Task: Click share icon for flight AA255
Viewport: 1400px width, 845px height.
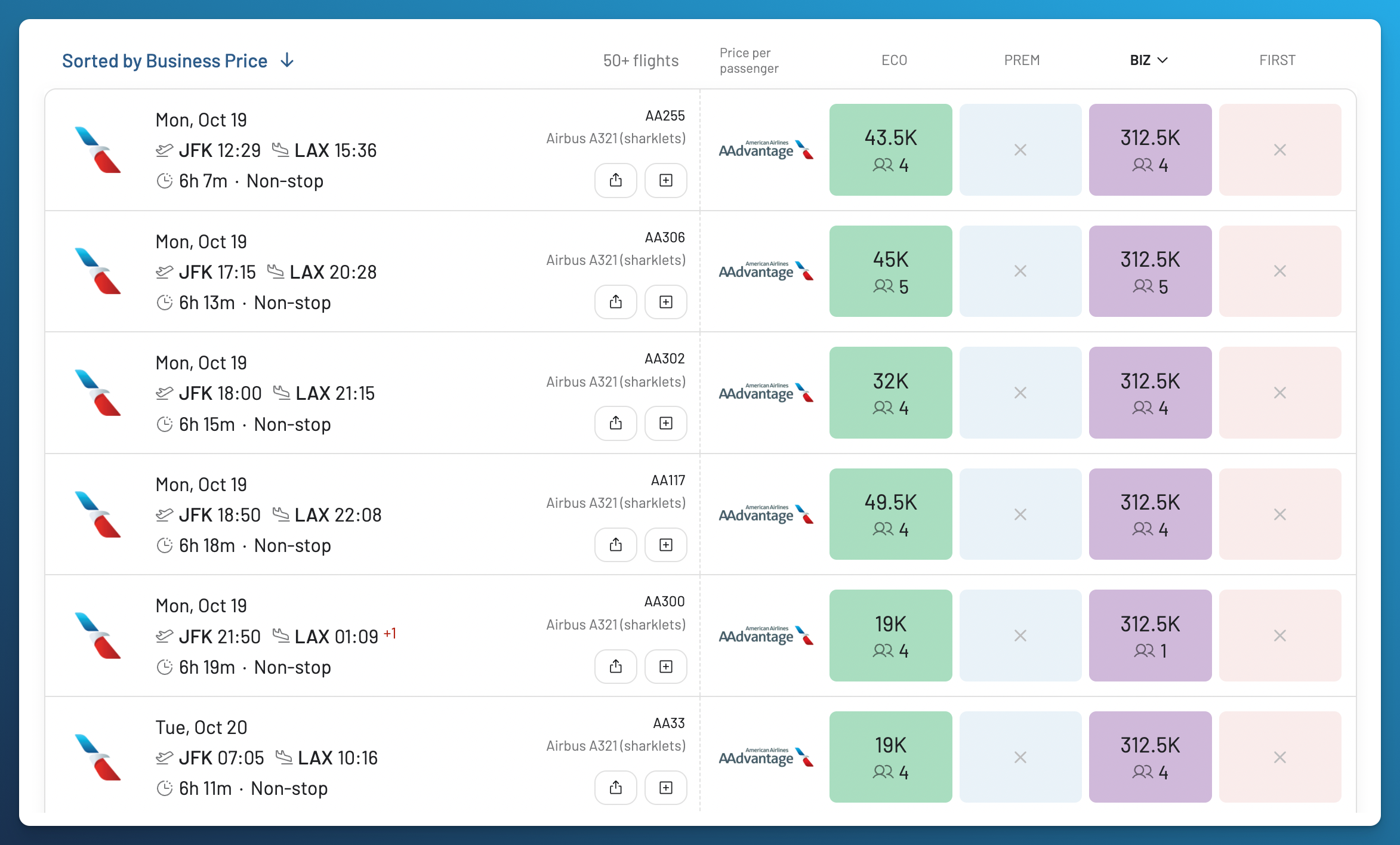Action: [616, 180]
